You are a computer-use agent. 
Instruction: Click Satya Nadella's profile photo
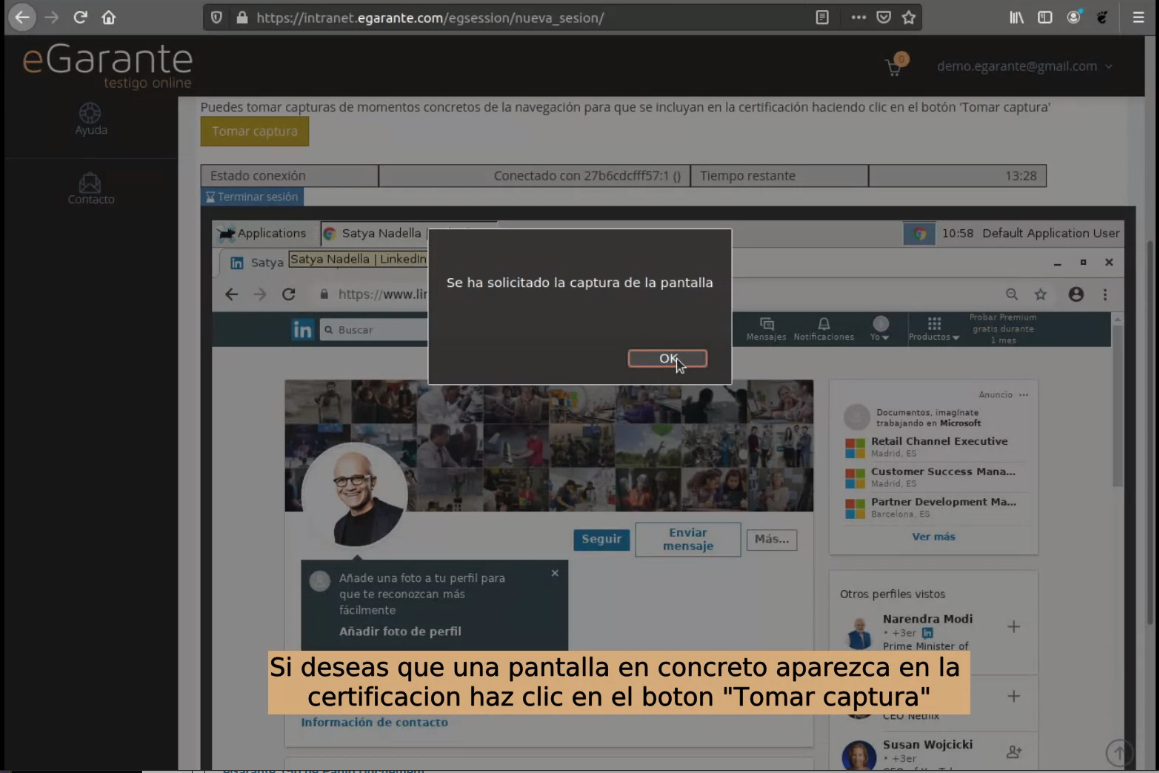(354, 494)
